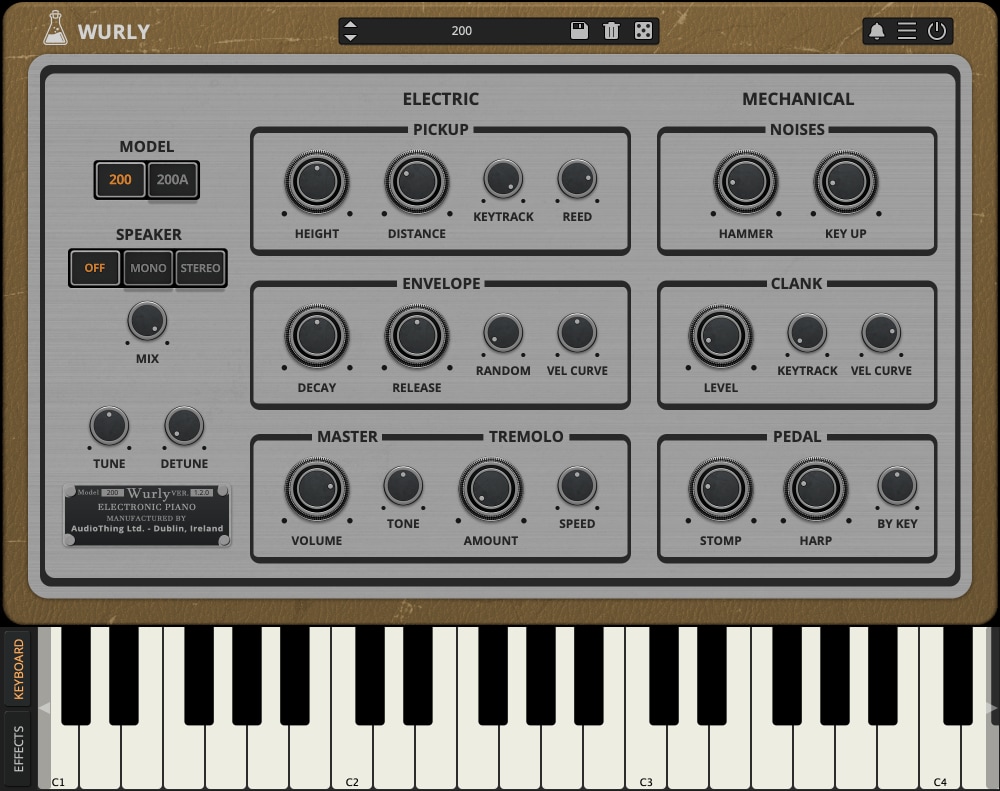Click the master VOLUME knob
The image size is (1000, 791).
317,489
